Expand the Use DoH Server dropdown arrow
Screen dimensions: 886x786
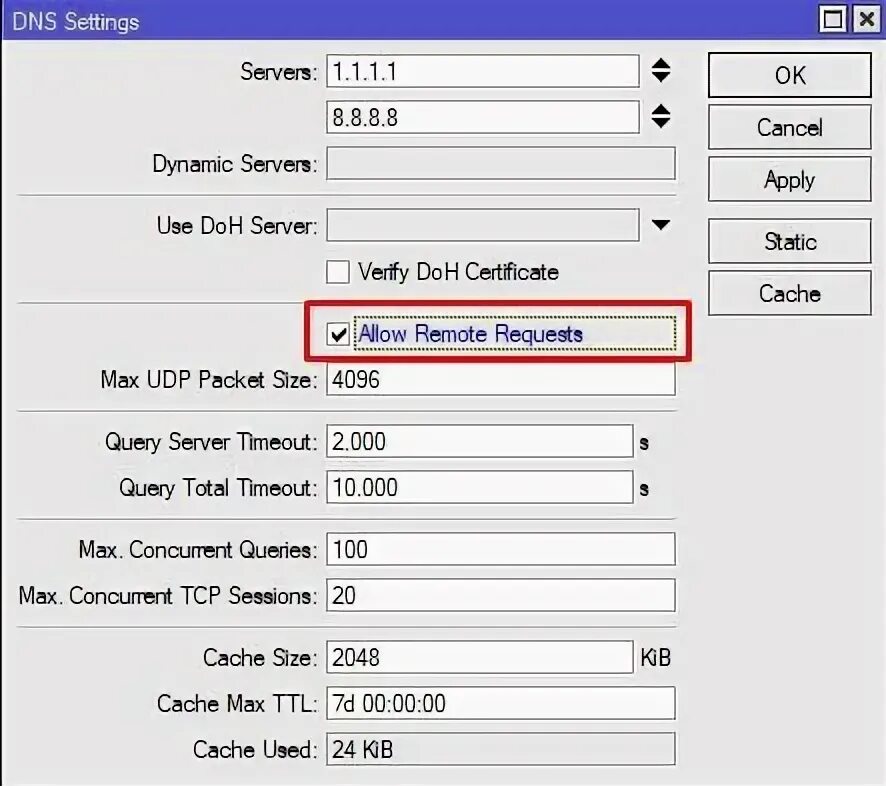click(661, 225)
